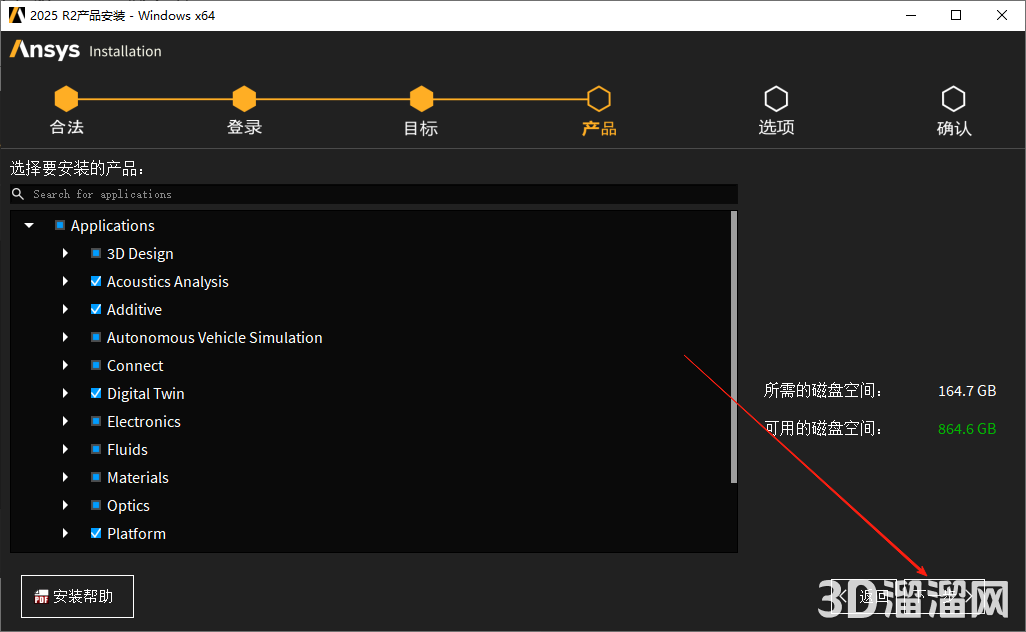Click the search magnifier icon
Screen dimensions: 1026x632
point(18,194)
